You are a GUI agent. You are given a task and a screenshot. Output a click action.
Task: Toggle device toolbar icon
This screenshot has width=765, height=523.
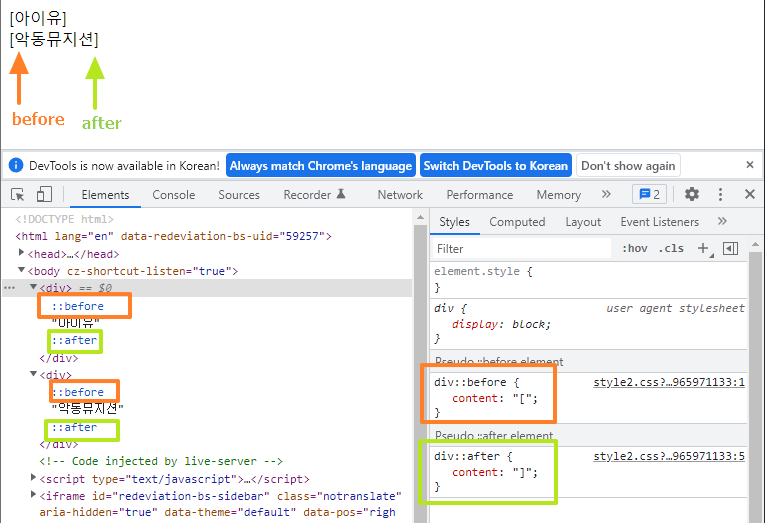[x=44, y=194]
